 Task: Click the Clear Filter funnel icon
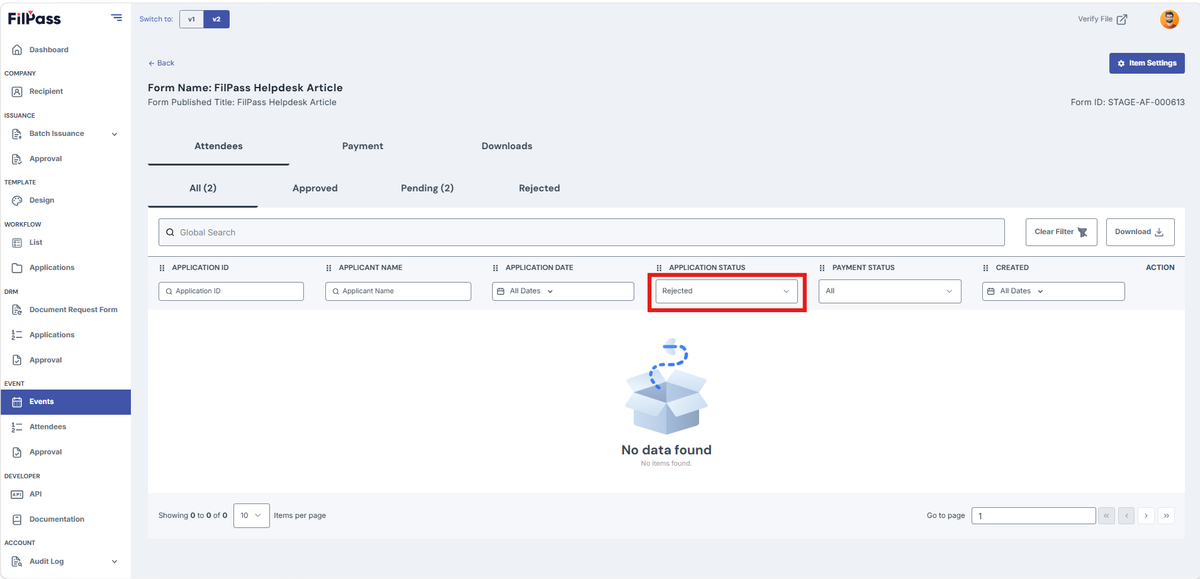(x=1082, y=232)
